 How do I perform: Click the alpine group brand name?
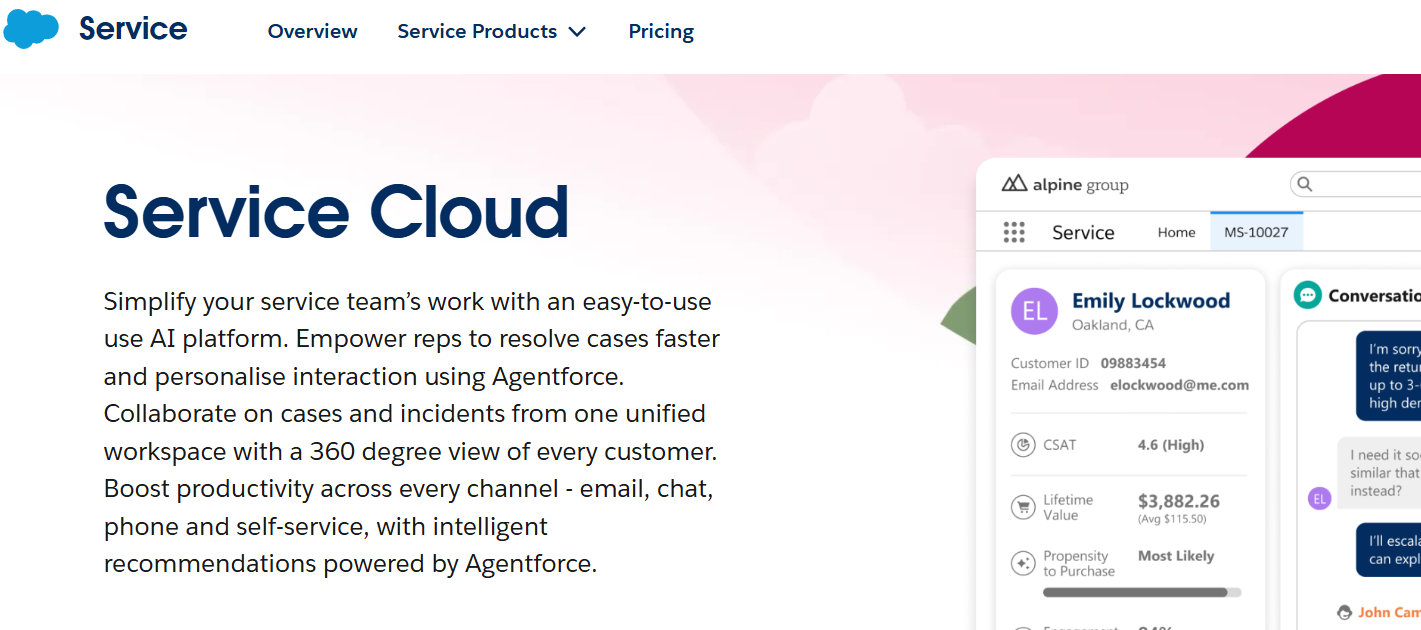1080,185
